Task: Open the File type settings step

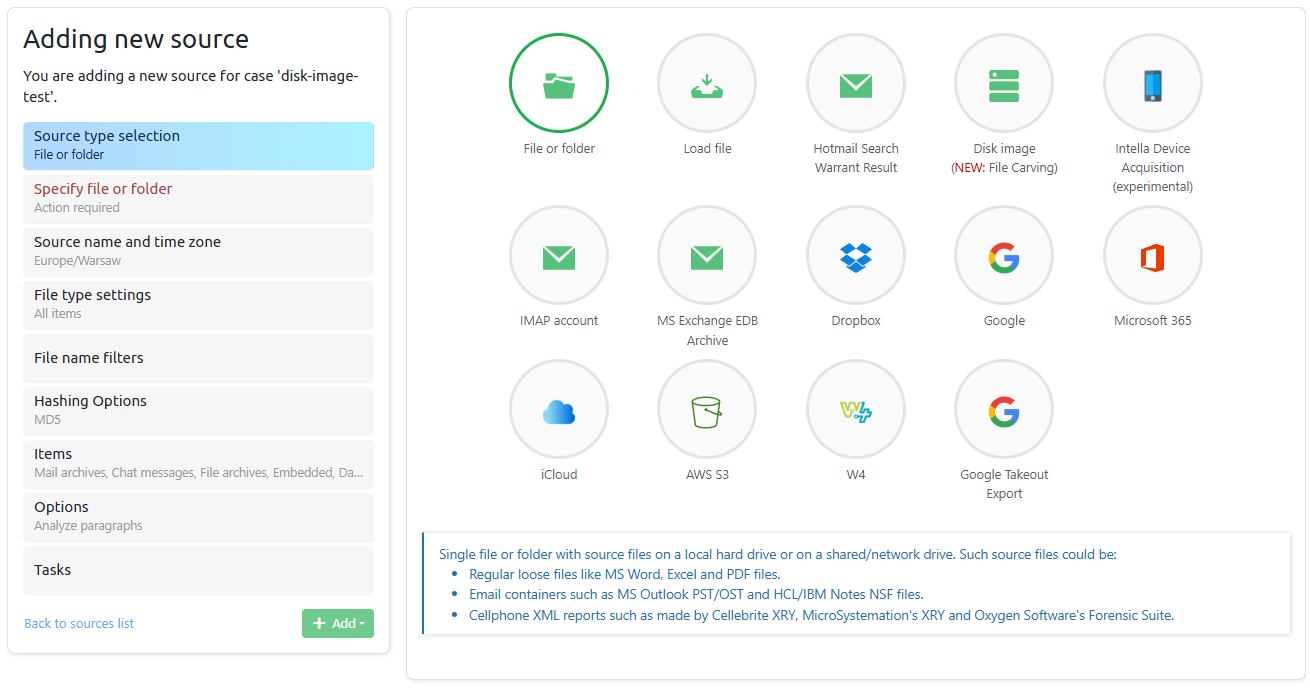Action: [x=198, y=305]
